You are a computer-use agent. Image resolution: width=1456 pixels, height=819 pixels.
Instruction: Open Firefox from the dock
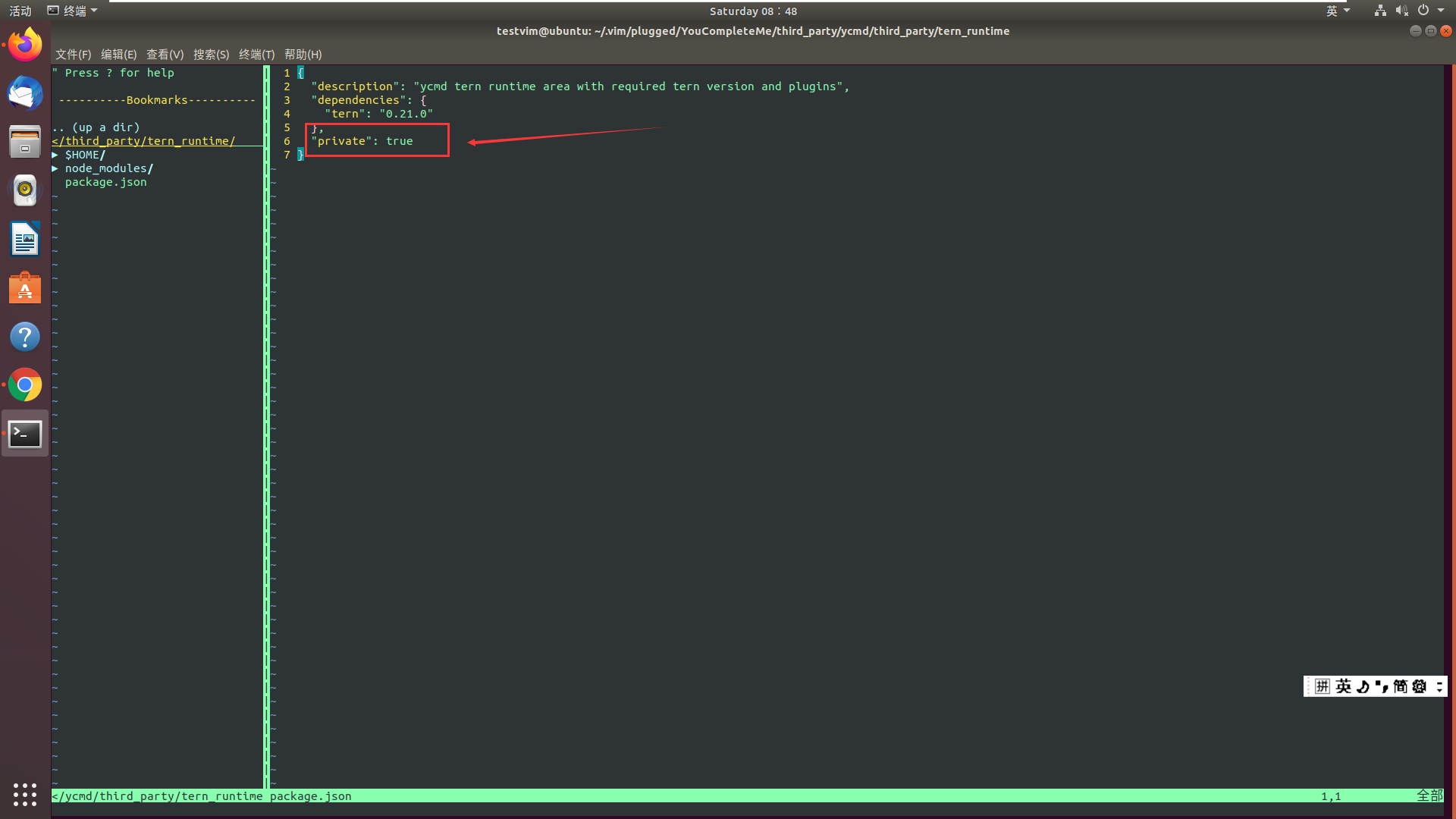(x=25, y=43)
